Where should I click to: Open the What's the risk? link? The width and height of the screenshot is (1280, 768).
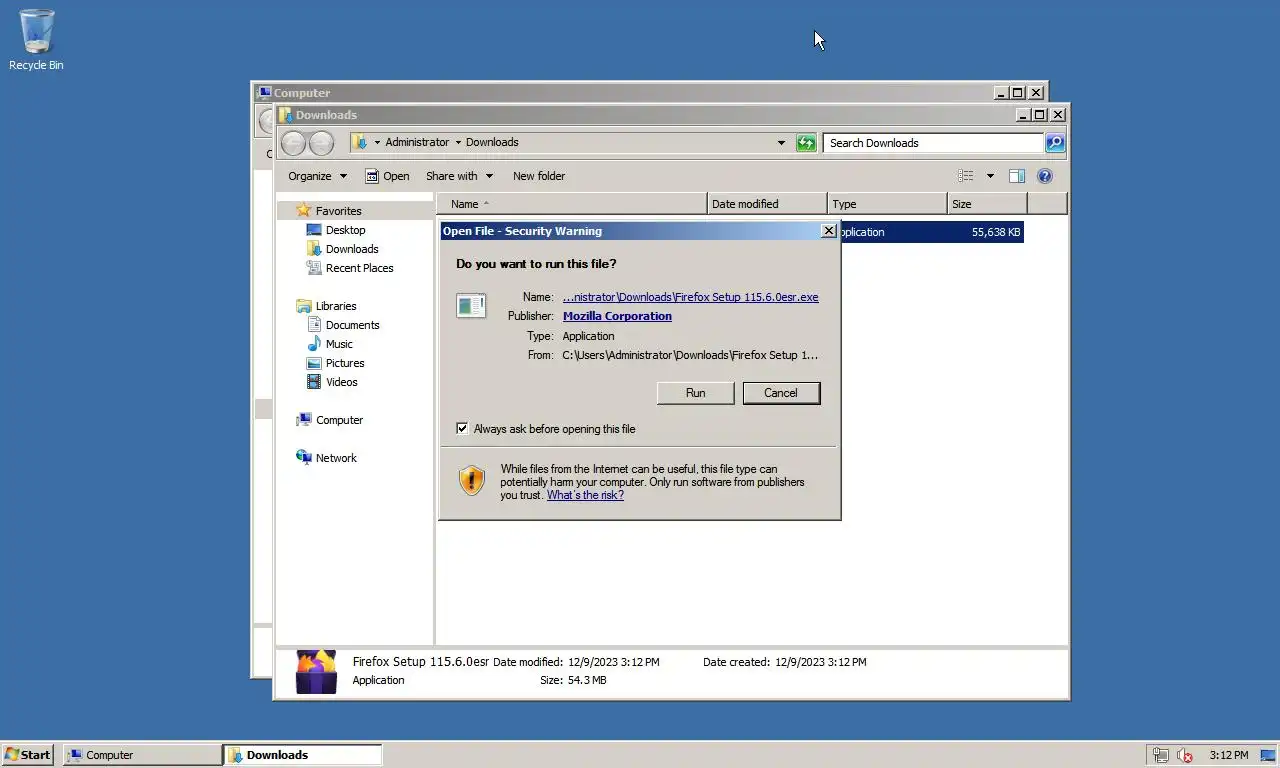tap(585, 495)
